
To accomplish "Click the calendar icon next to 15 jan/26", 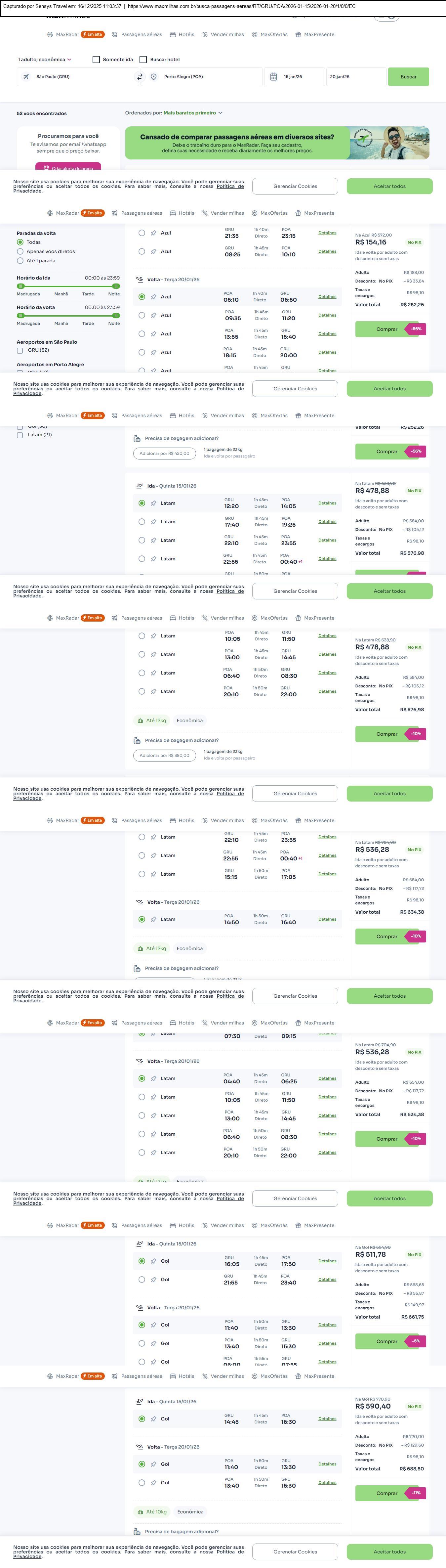I will tap(273, 77).
